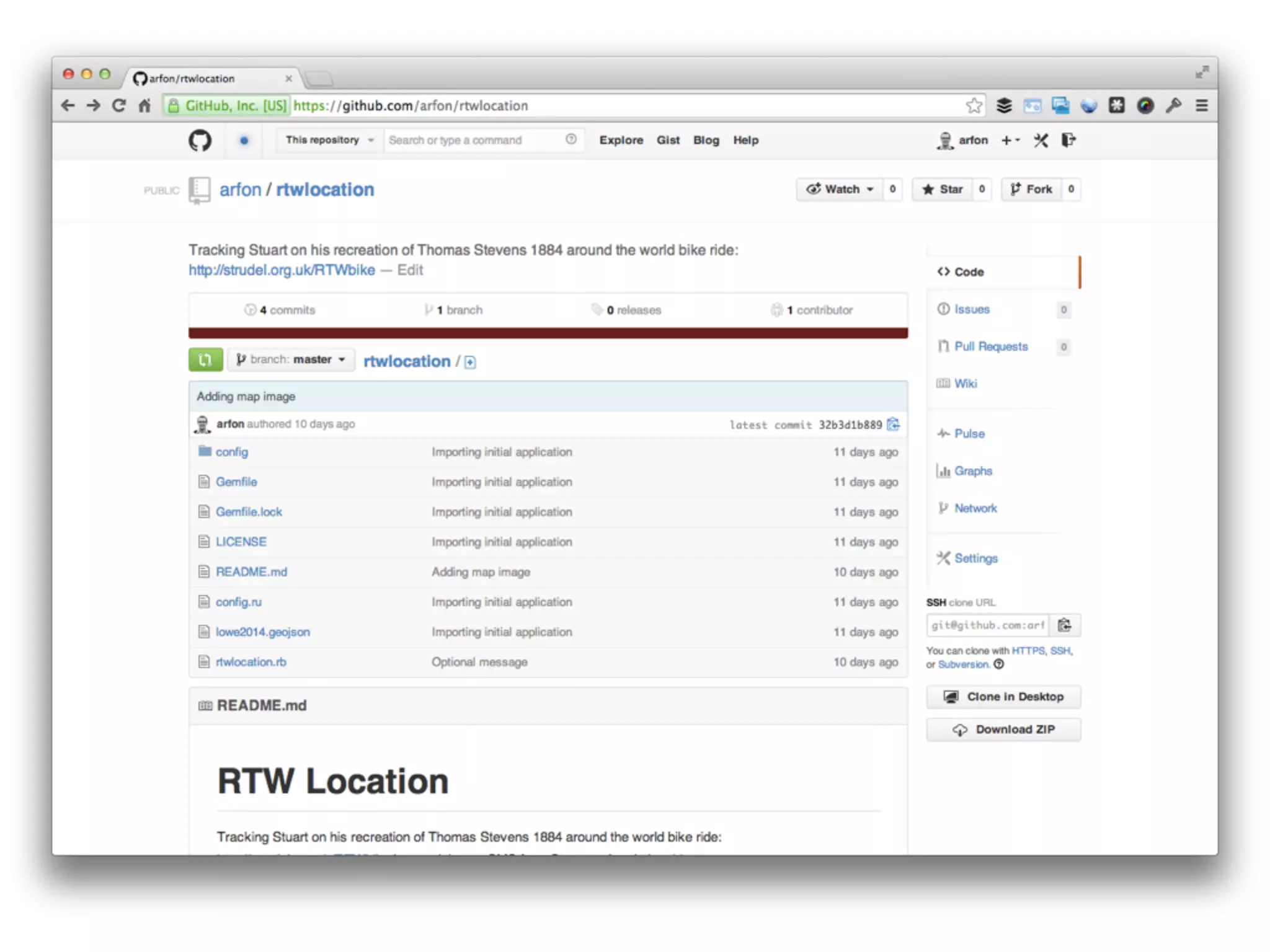The height and width of the screenshot is (952, 1270).
Task: Click the Download ZIP button
Action: [x=1003, y=729]
